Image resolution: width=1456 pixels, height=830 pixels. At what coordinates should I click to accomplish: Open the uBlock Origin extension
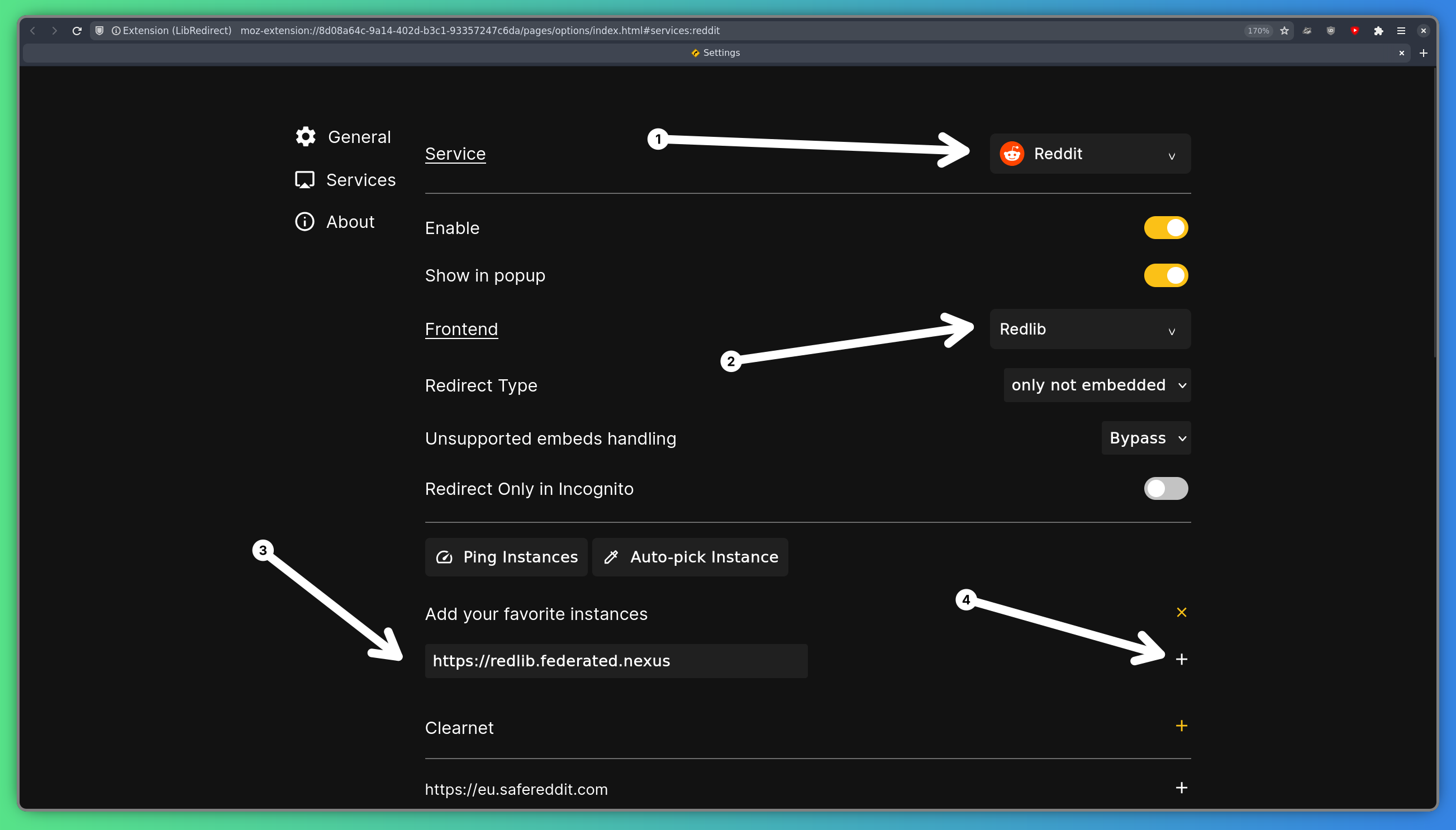pyautogui.click(x=1331, y=30)
